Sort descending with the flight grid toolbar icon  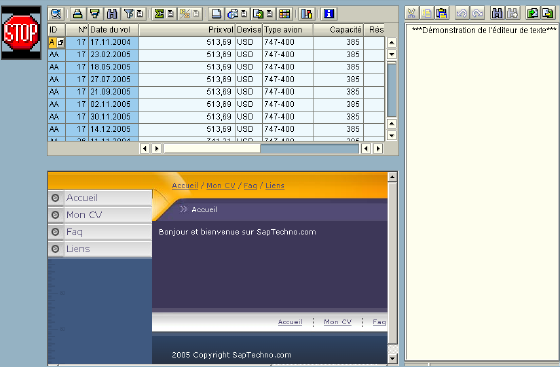[x=95, y=14]
